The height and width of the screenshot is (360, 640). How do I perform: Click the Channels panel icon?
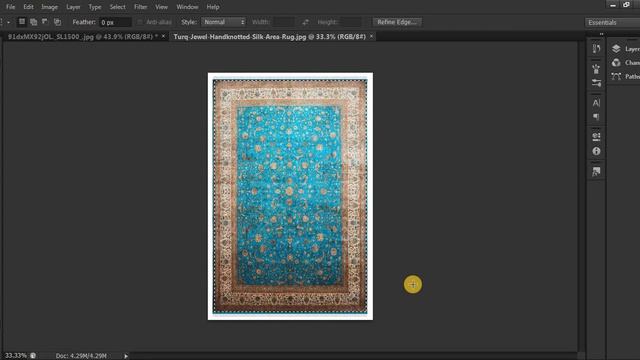(616, 62)
